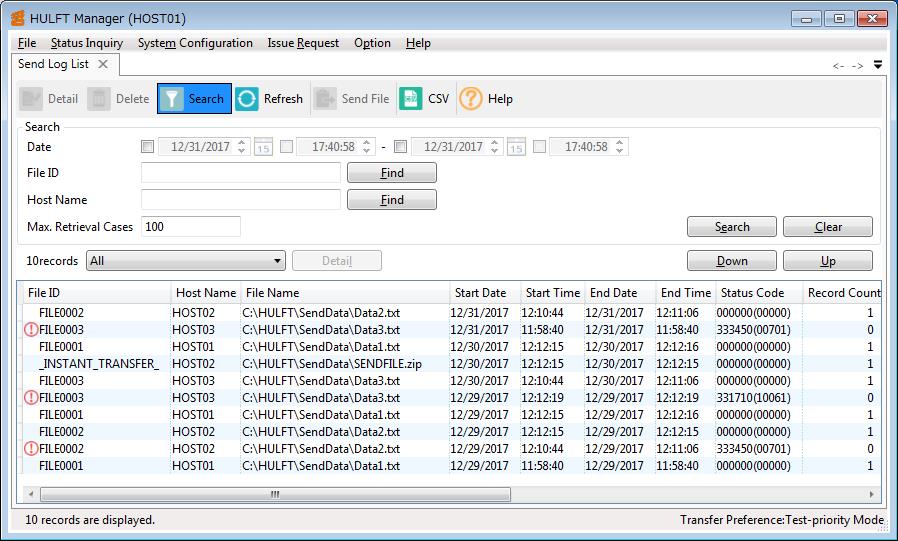Click the Start Time column header
The height and width of the screenshot is (541, 898).
tap(553, 293)
